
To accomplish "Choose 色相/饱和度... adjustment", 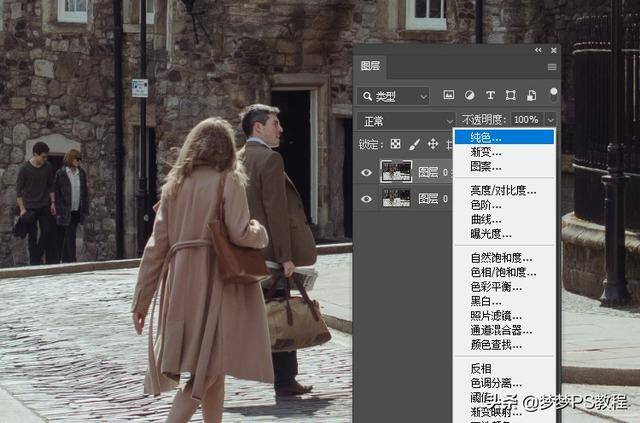I will click(504, 272).
